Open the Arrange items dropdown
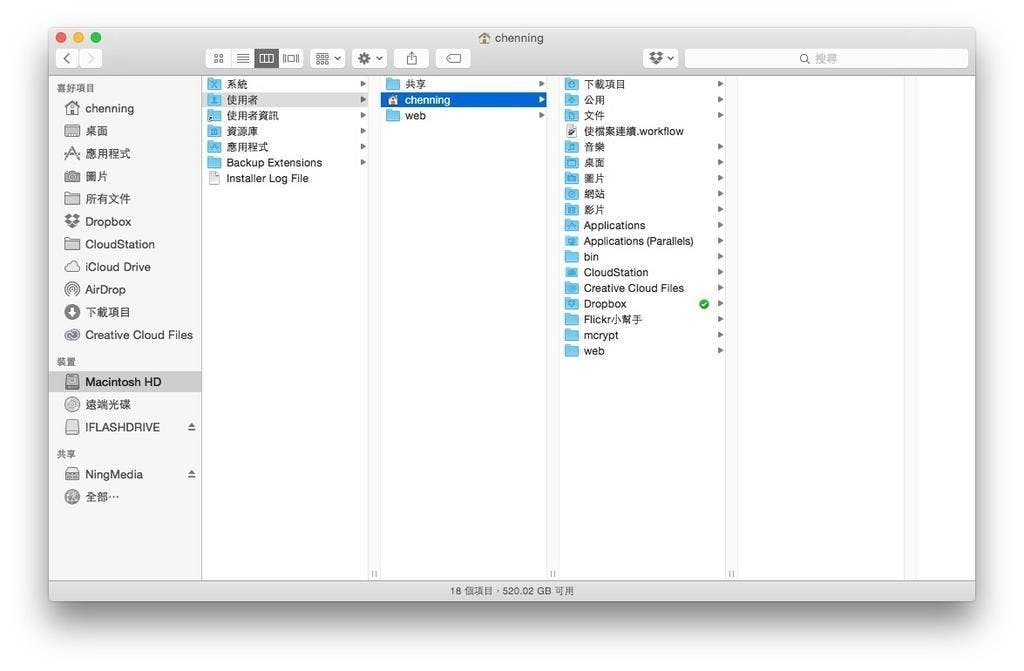This screenshot has height=671, width=1024. click(x=327, y=59)
